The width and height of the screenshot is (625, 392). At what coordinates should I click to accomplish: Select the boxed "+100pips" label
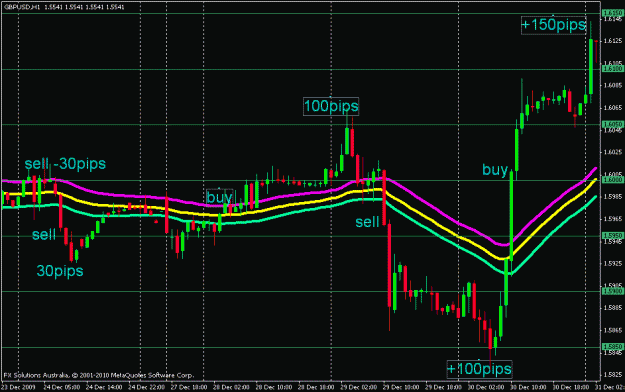tap(479, 369)
